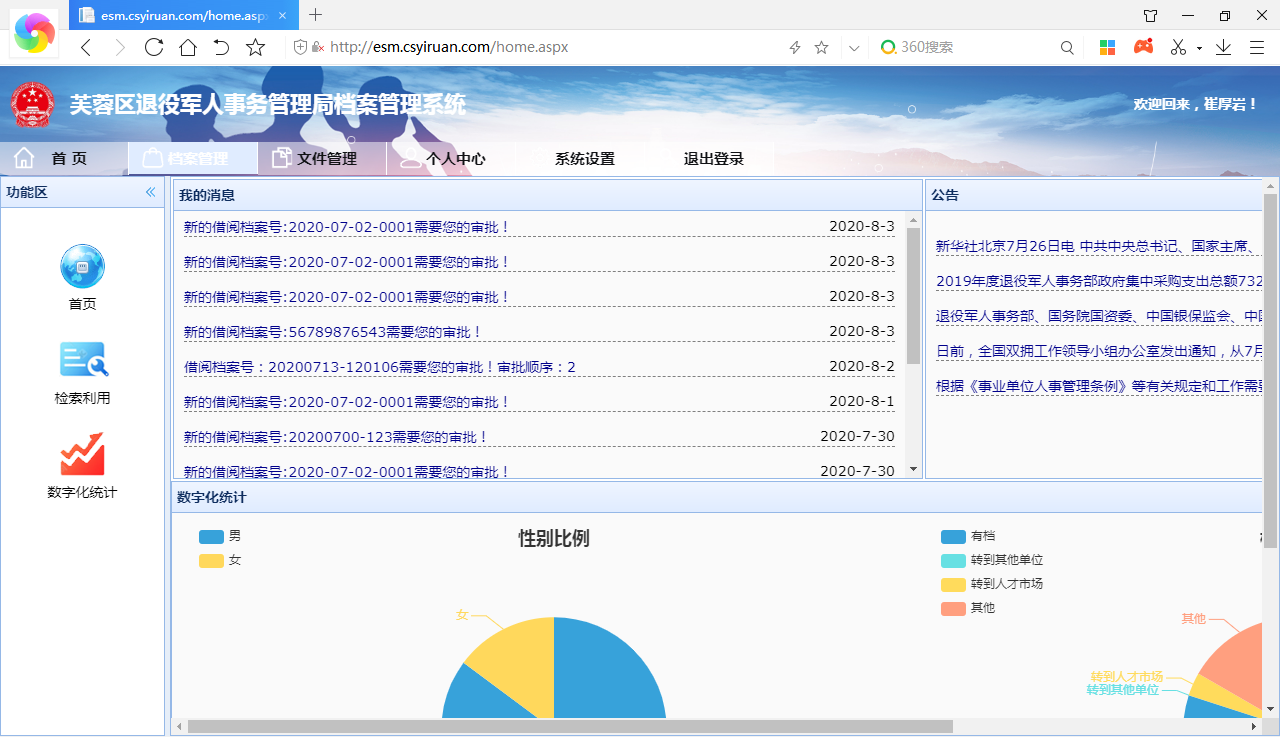Click the site security shield icon
Image resolution: width=1280 pixels, height=737 pixels.
coord(300,47)
